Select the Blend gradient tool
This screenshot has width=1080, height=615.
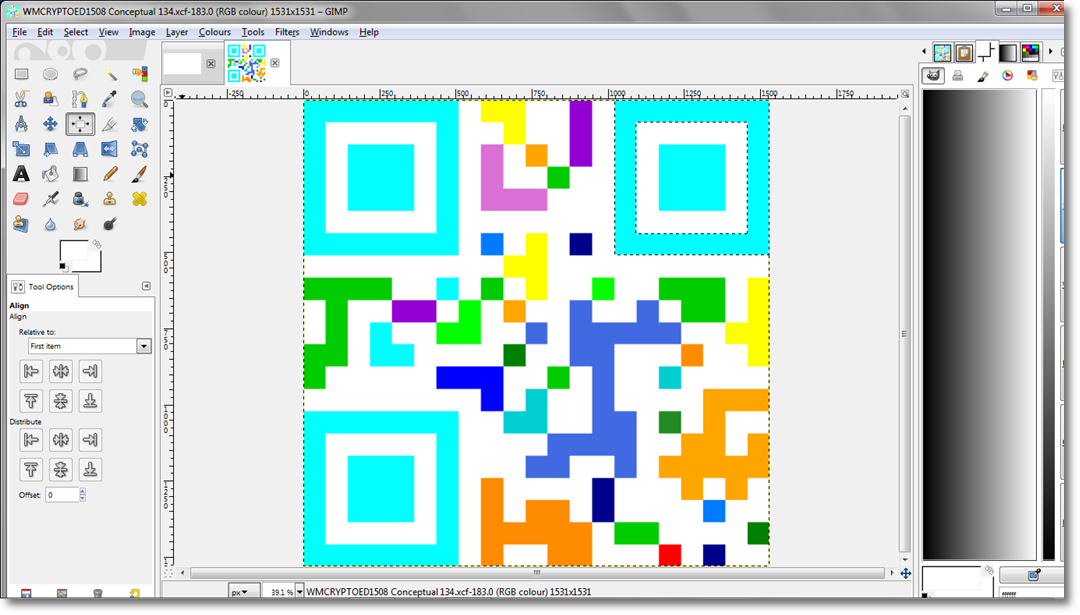(80, 174)
